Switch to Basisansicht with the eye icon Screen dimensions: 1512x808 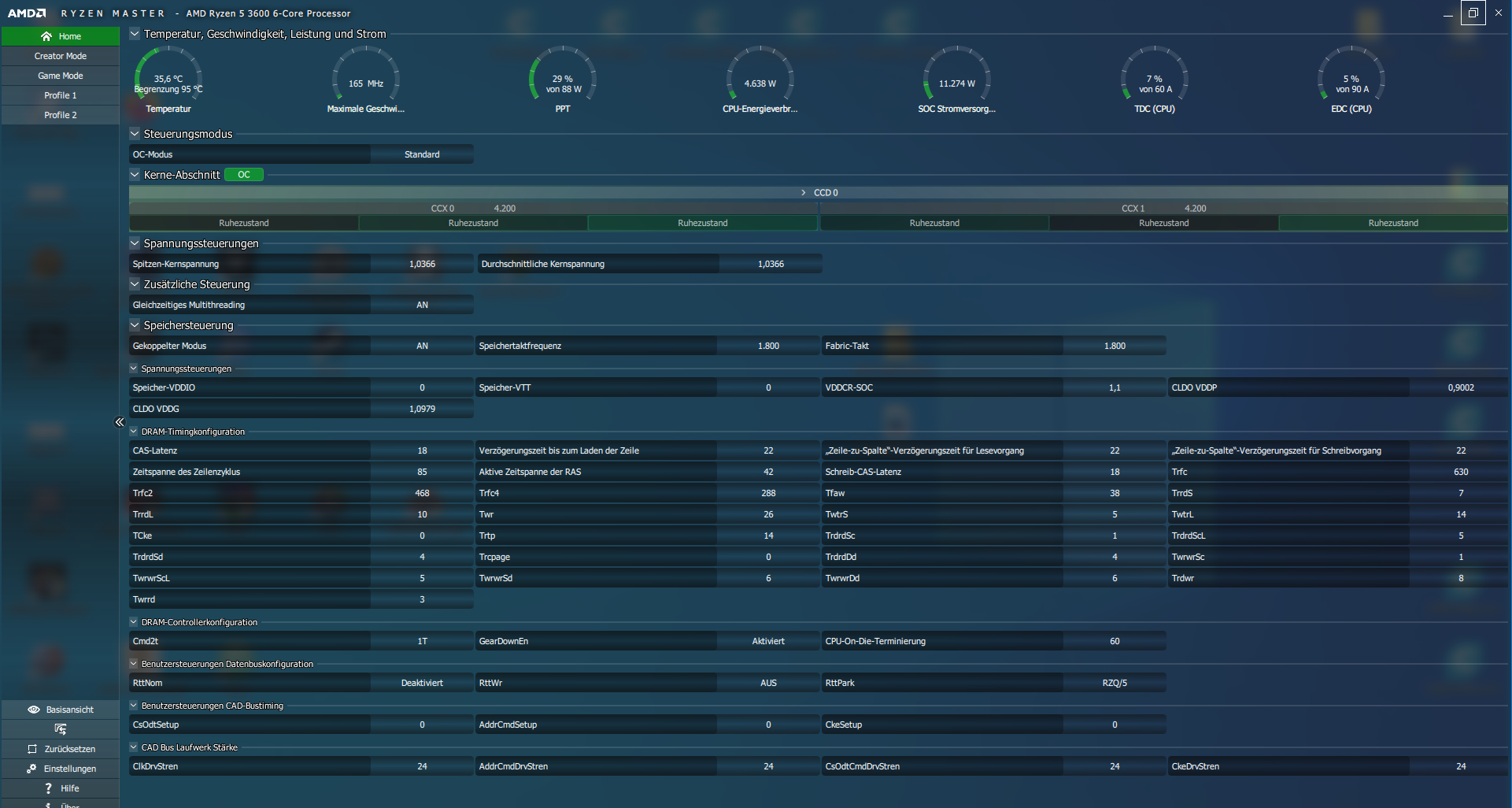click(34, 710)
